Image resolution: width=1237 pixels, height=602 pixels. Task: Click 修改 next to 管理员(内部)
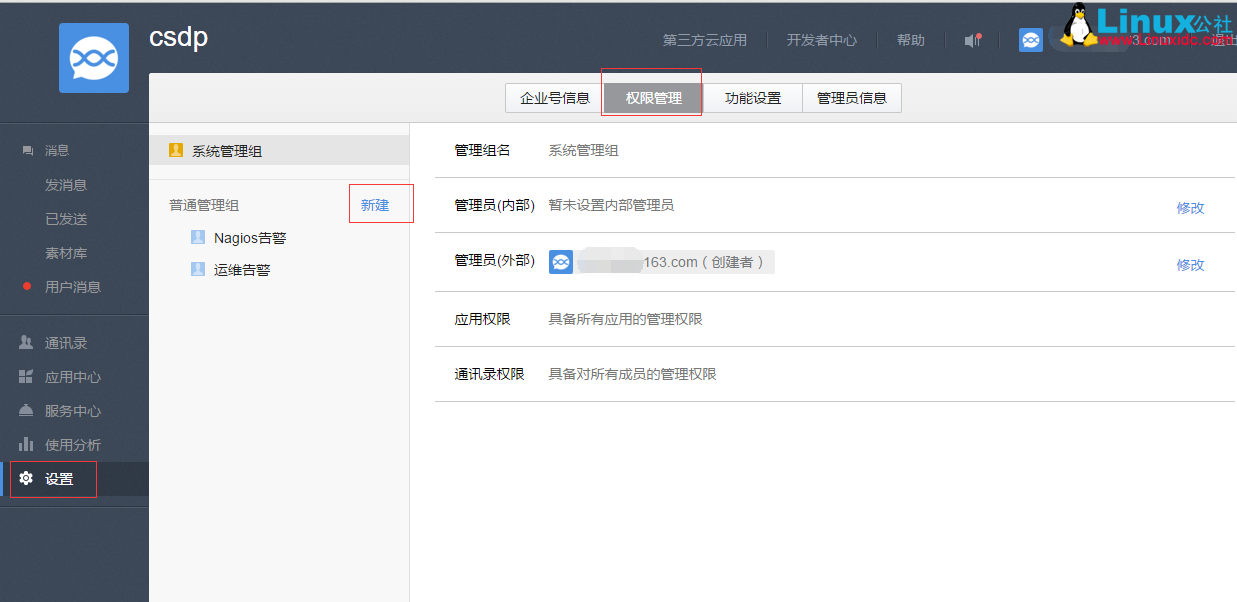(1190, 208)
